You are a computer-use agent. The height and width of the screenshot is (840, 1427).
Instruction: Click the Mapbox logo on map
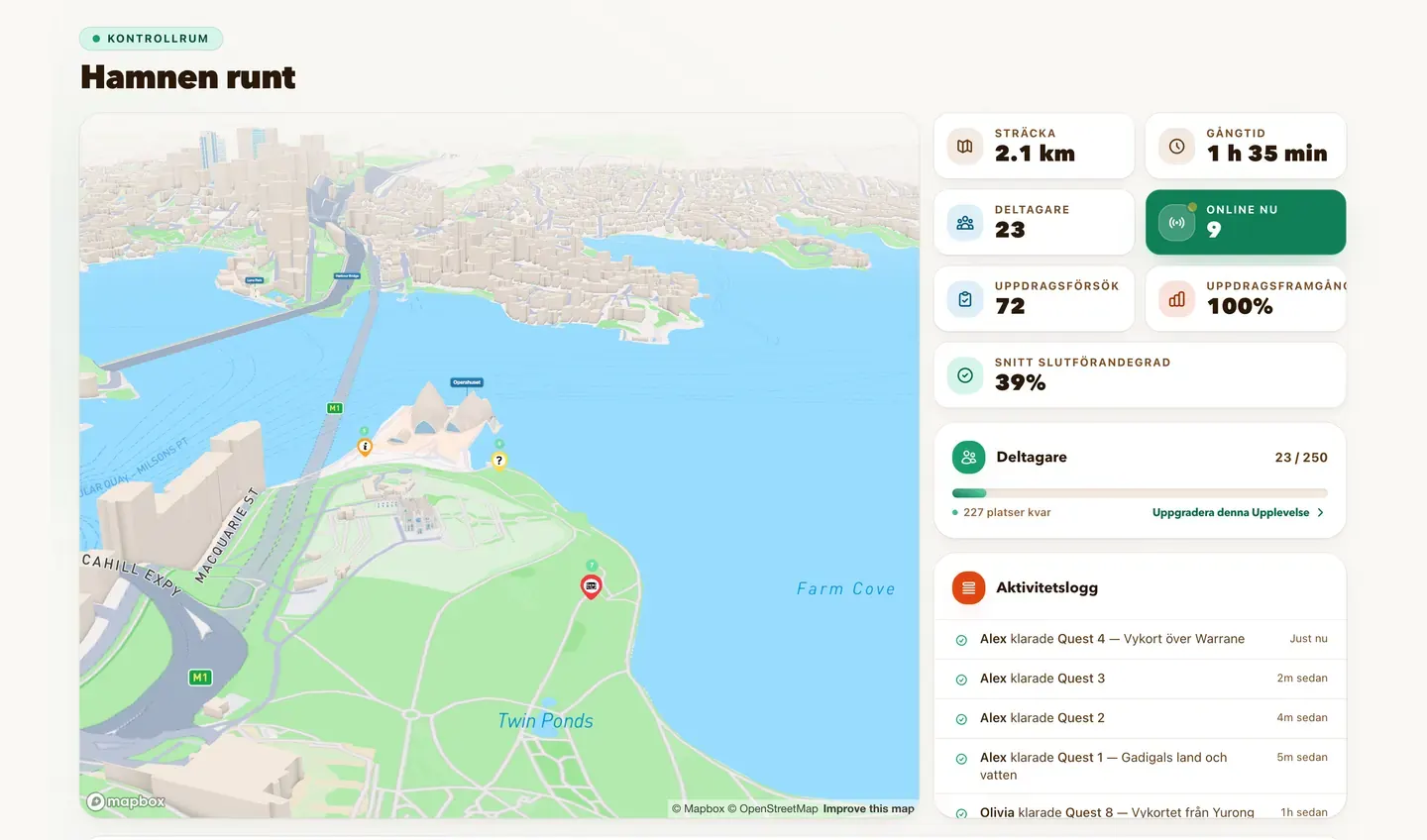click(x=126, y=801)
